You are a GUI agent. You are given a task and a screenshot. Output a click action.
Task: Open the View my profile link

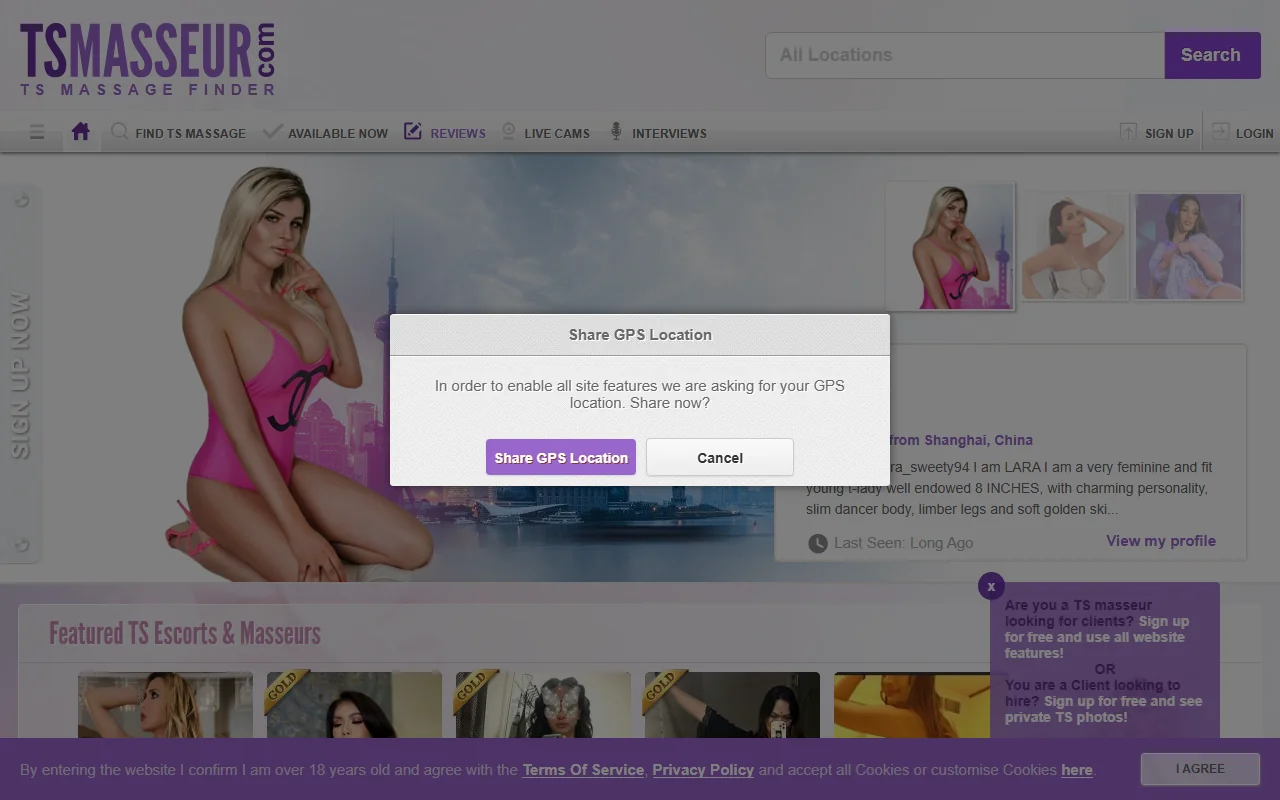[x=1161, y=541]
